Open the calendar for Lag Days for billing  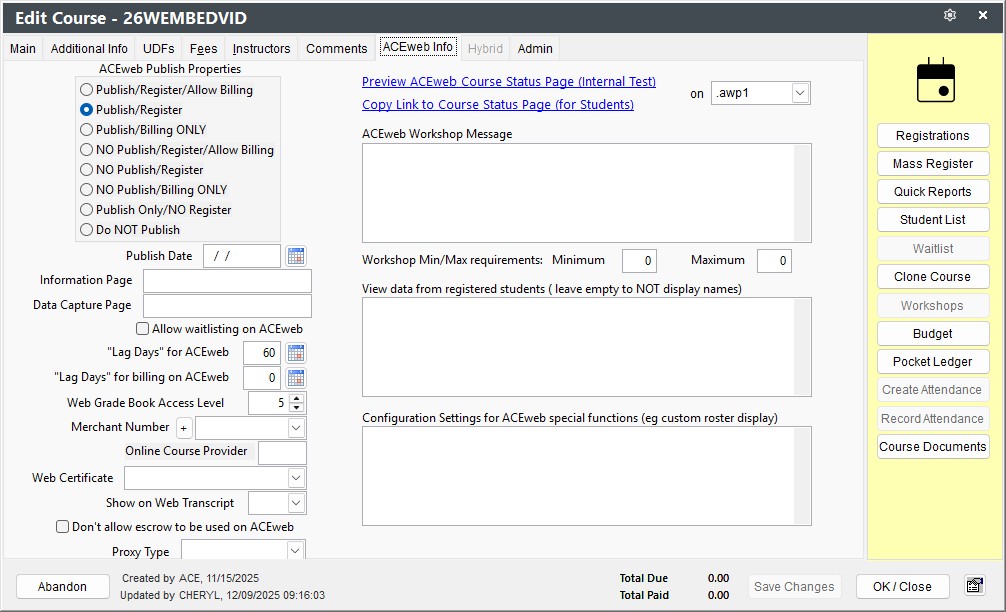296,378
